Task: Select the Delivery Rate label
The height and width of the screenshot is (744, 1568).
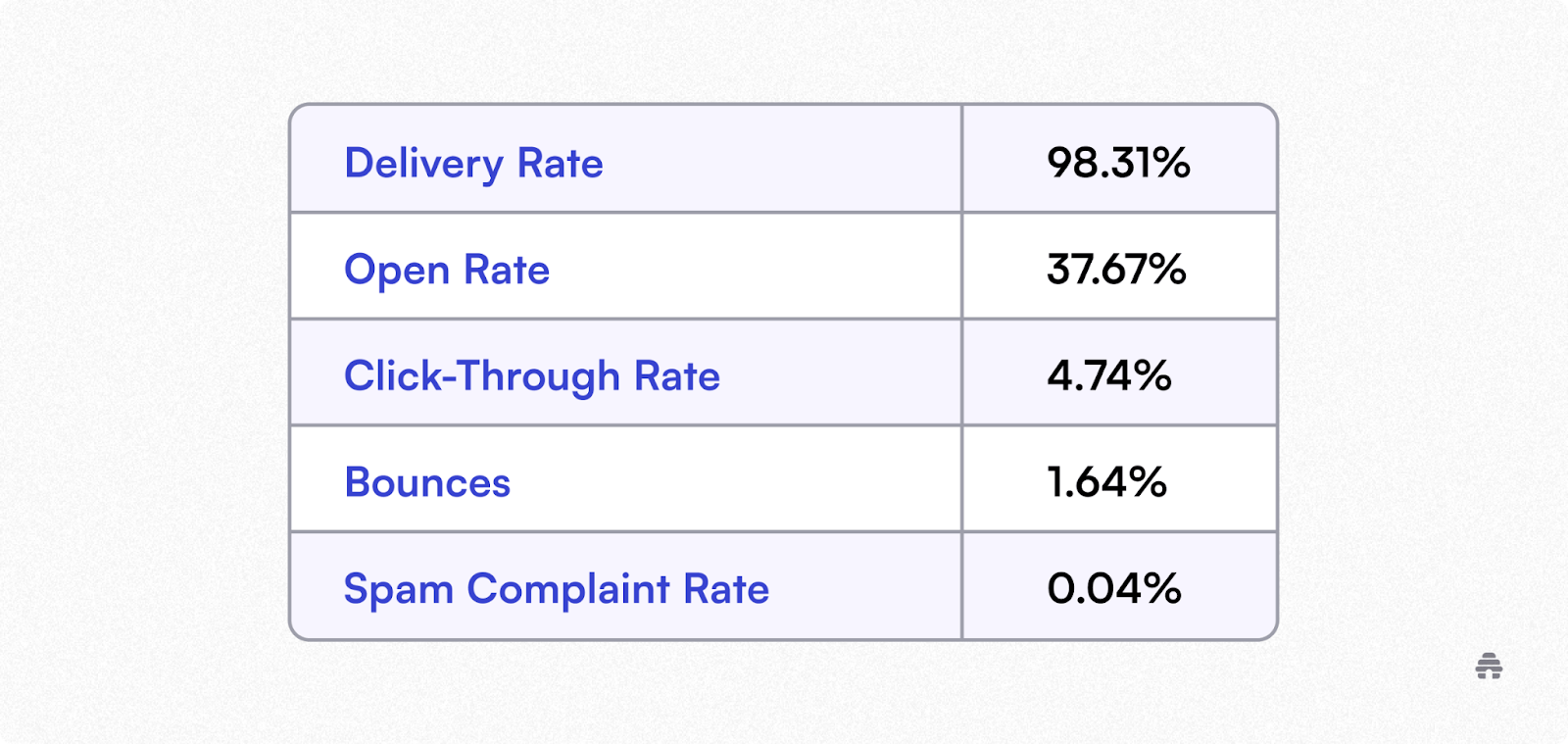Action: [x=473, y=164]
